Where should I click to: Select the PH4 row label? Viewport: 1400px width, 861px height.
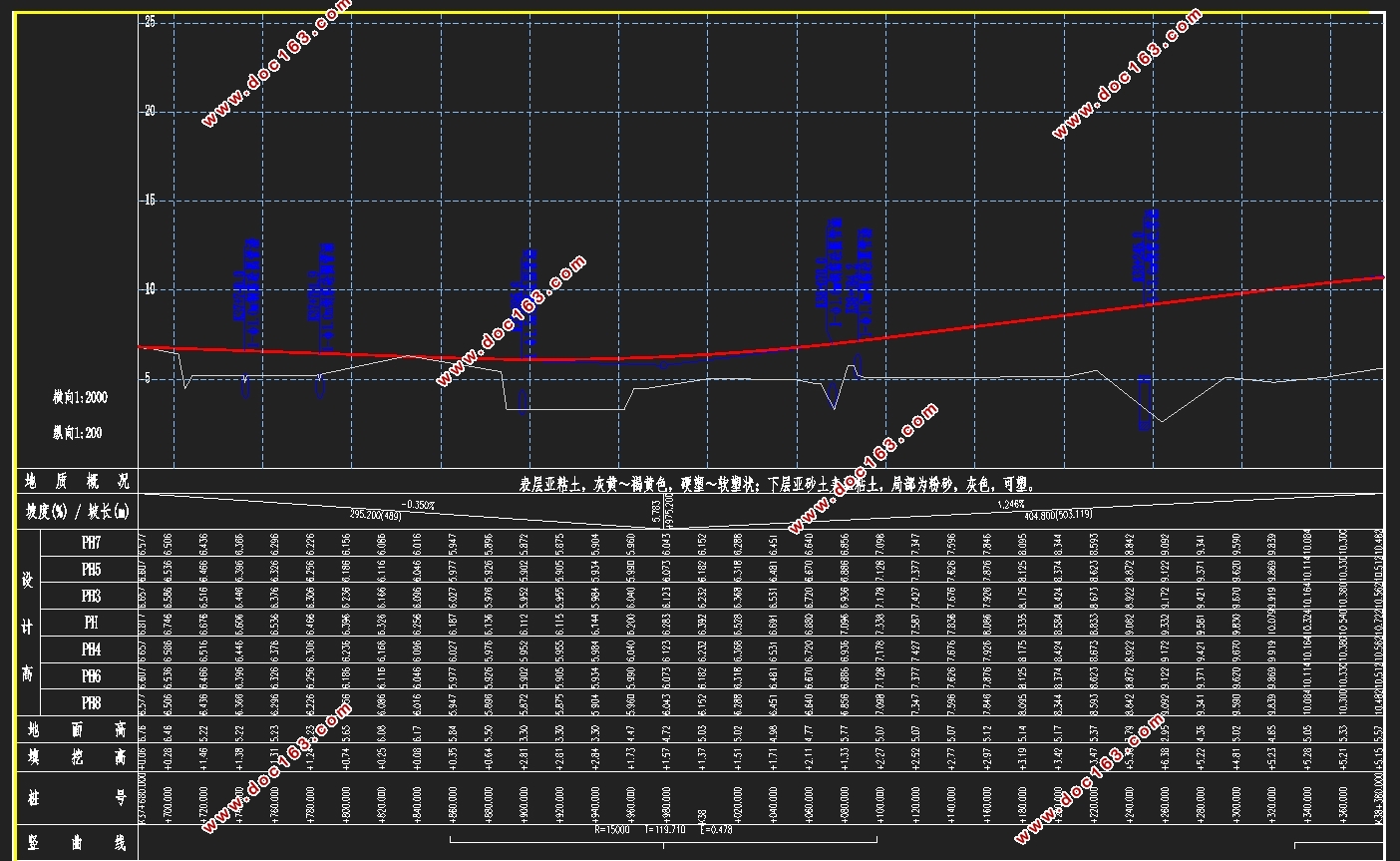(x=91, y=649)
